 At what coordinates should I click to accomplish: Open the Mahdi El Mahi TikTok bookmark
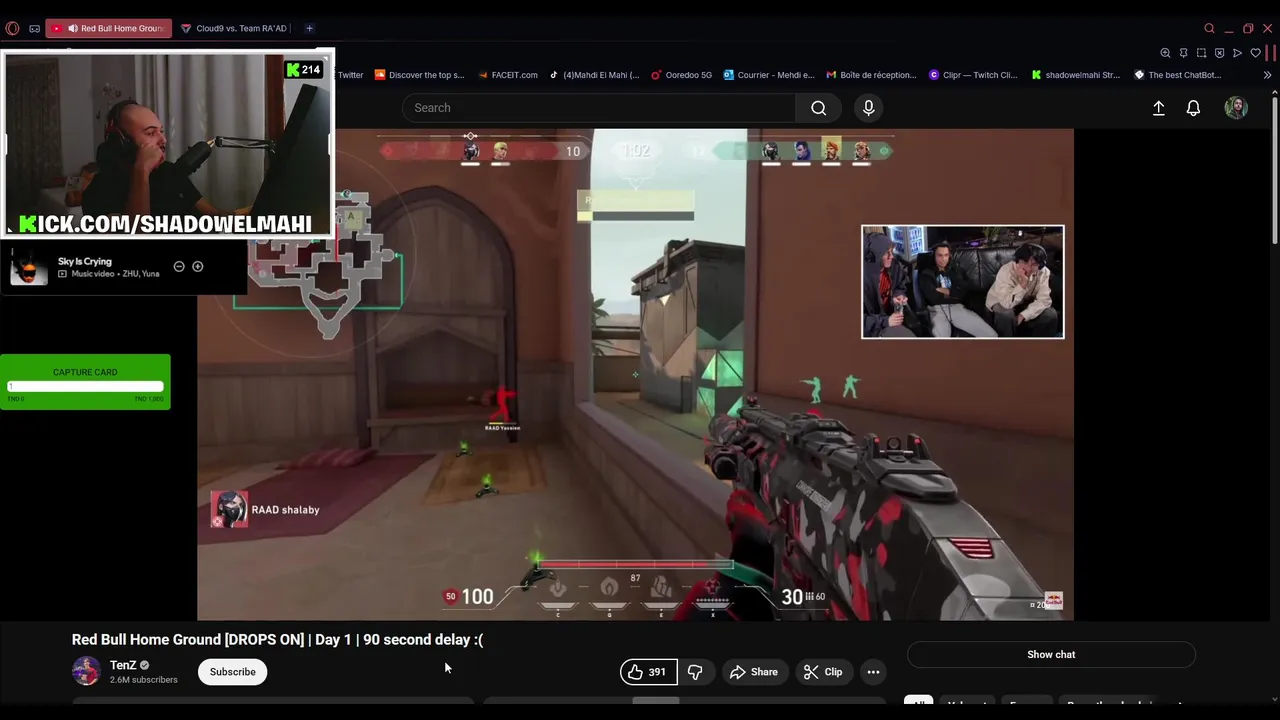tap(594, 75)
